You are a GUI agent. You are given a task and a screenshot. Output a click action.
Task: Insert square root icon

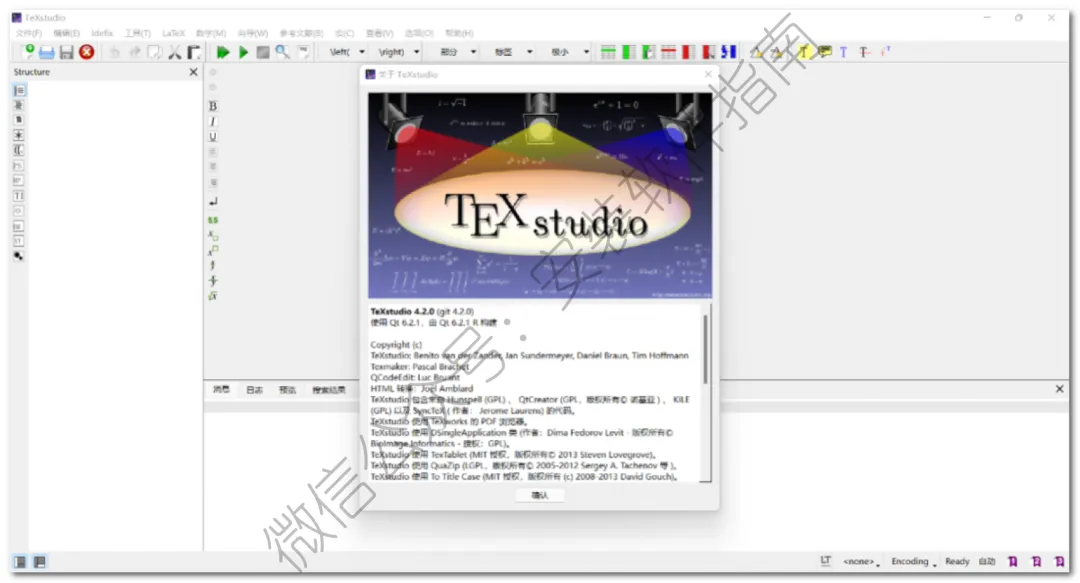tap(213, 296)
